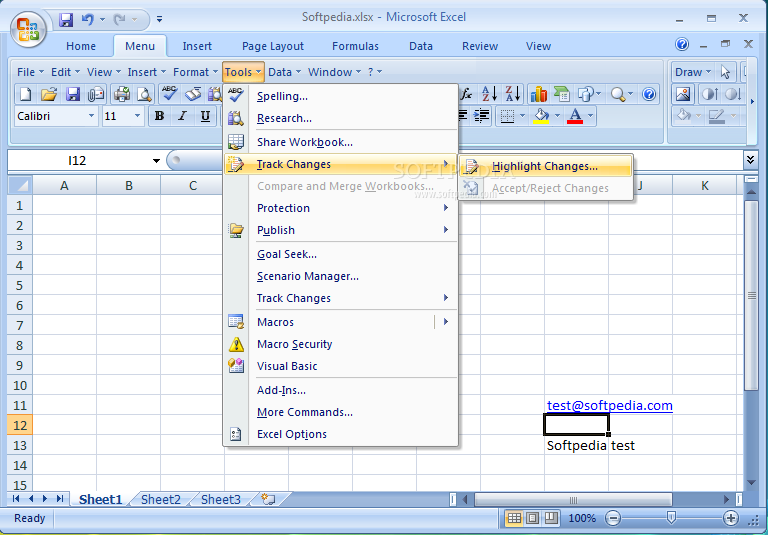This screenshot has height=535, width=768.
Task: Click the New blank workbook icon
Action: coord(25,94)
